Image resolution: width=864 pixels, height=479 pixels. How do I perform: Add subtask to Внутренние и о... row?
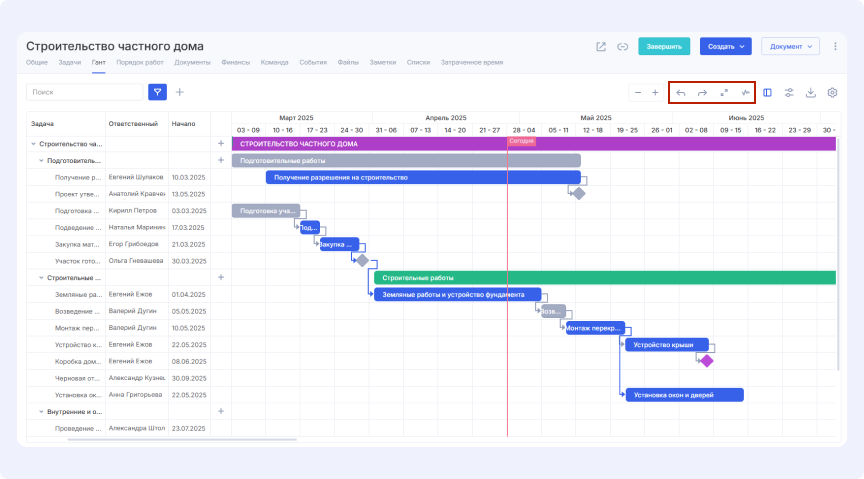tap(221, 411)
